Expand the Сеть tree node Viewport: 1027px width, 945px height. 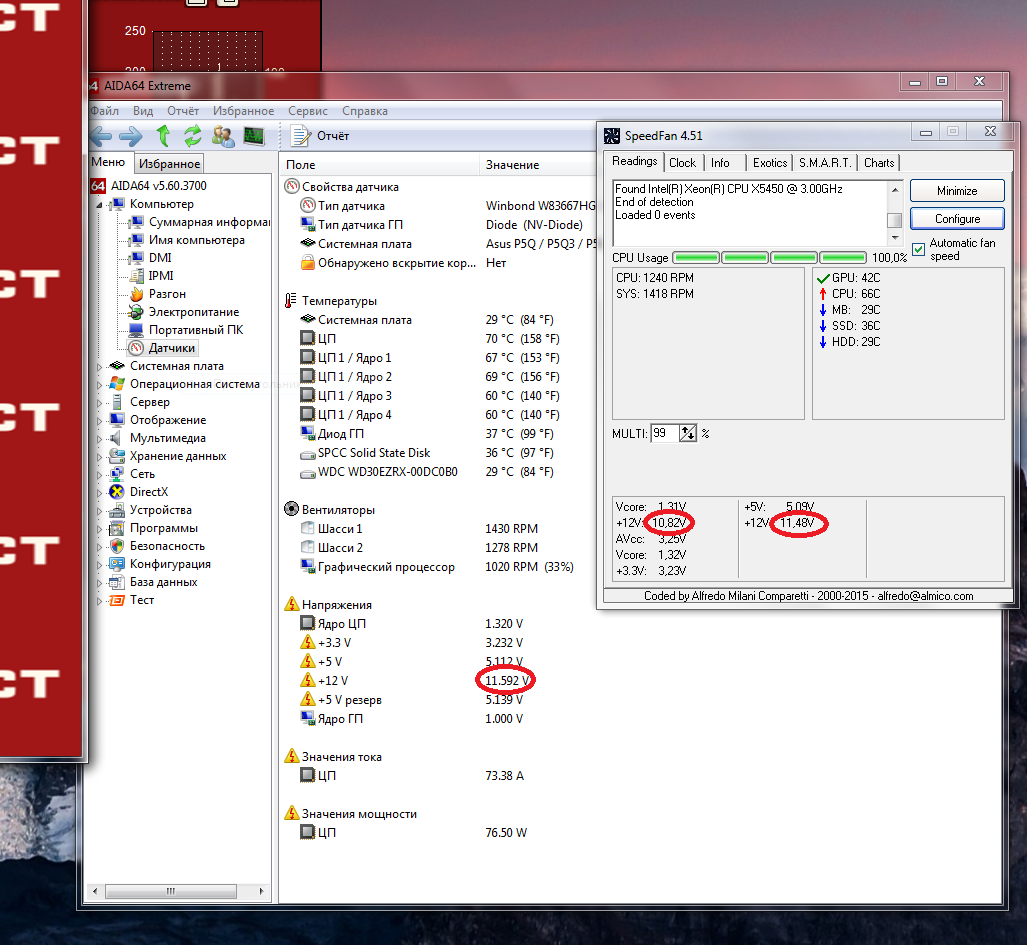100,475
